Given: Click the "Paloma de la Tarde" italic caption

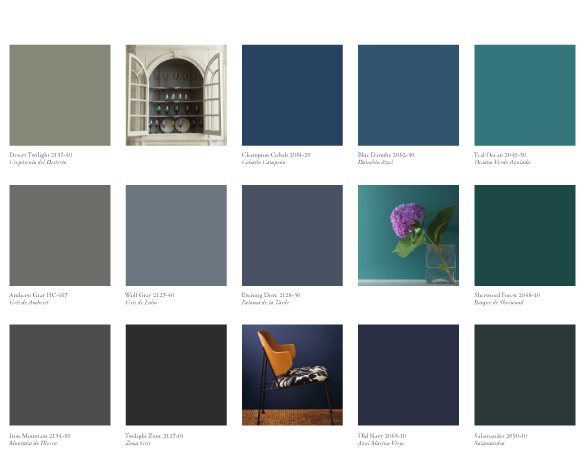Looking at the screenshot, I should [x=265, y=302].
